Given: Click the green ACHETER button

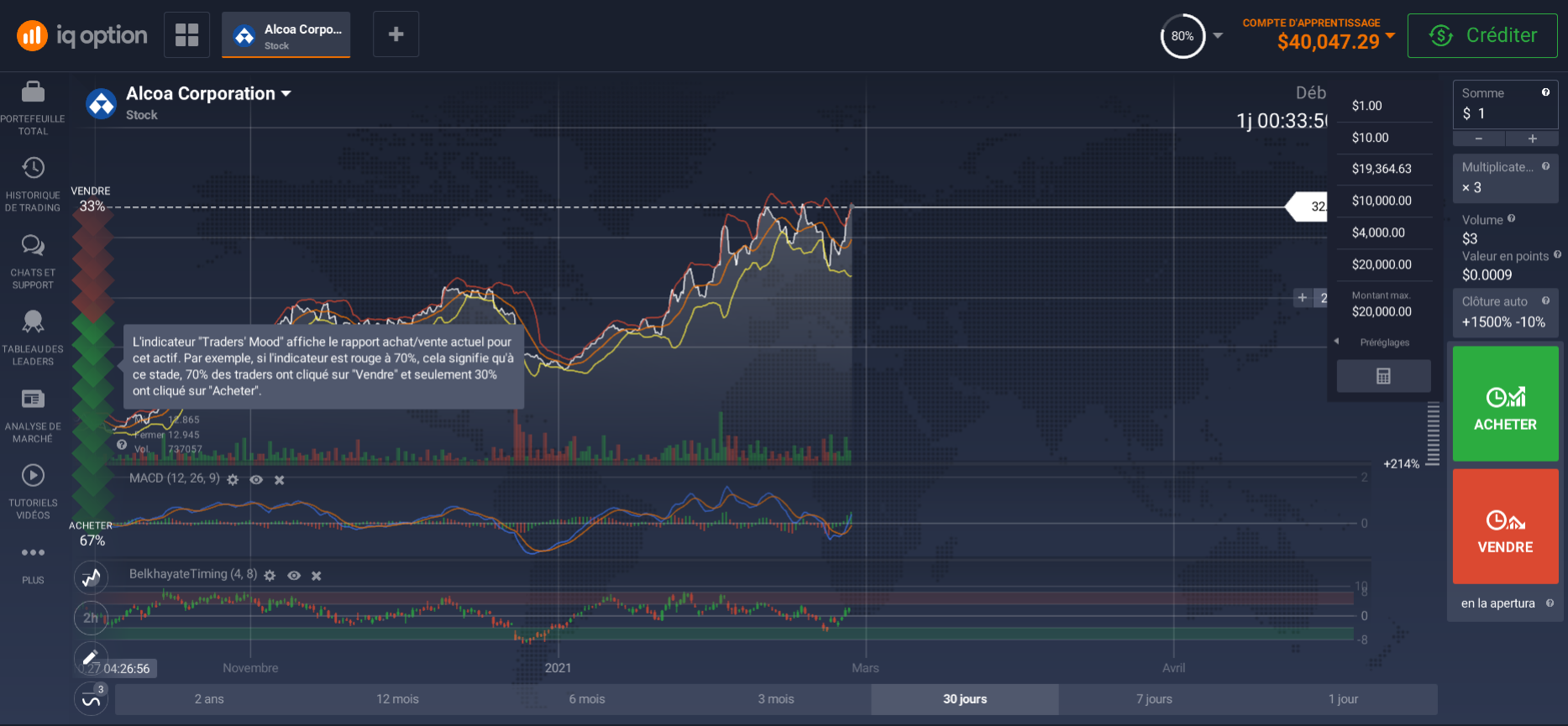Looking at the screenshot, I should [x=1505, y=404].
